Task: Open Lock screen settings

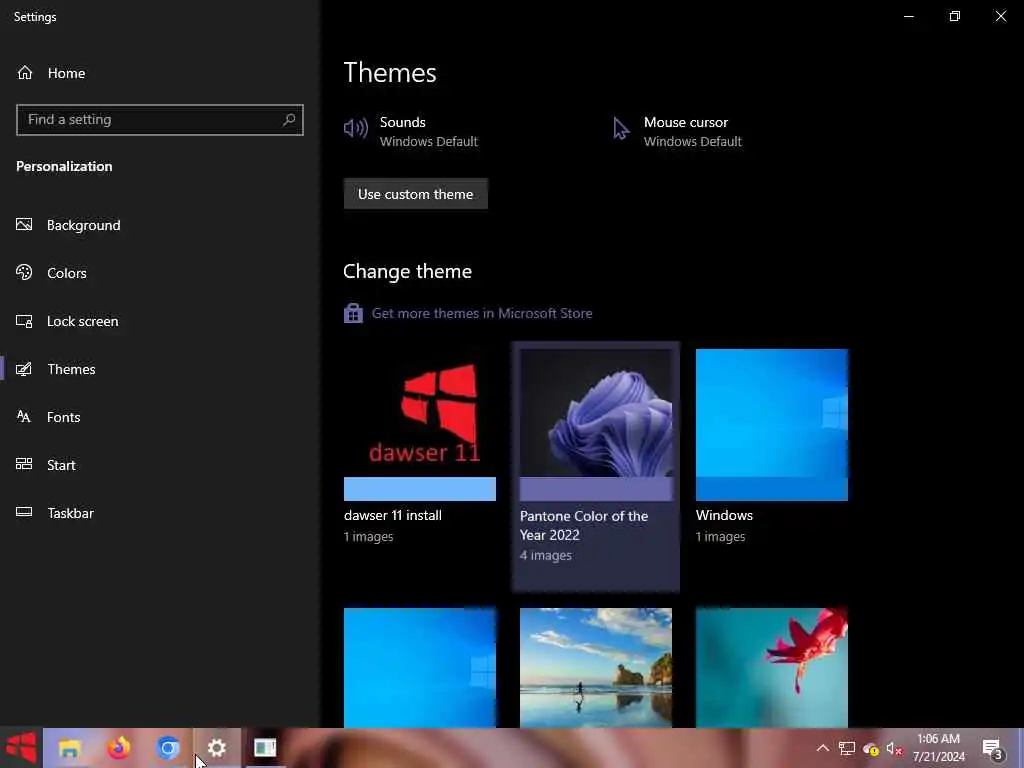Action: click(x=82, y=321)
